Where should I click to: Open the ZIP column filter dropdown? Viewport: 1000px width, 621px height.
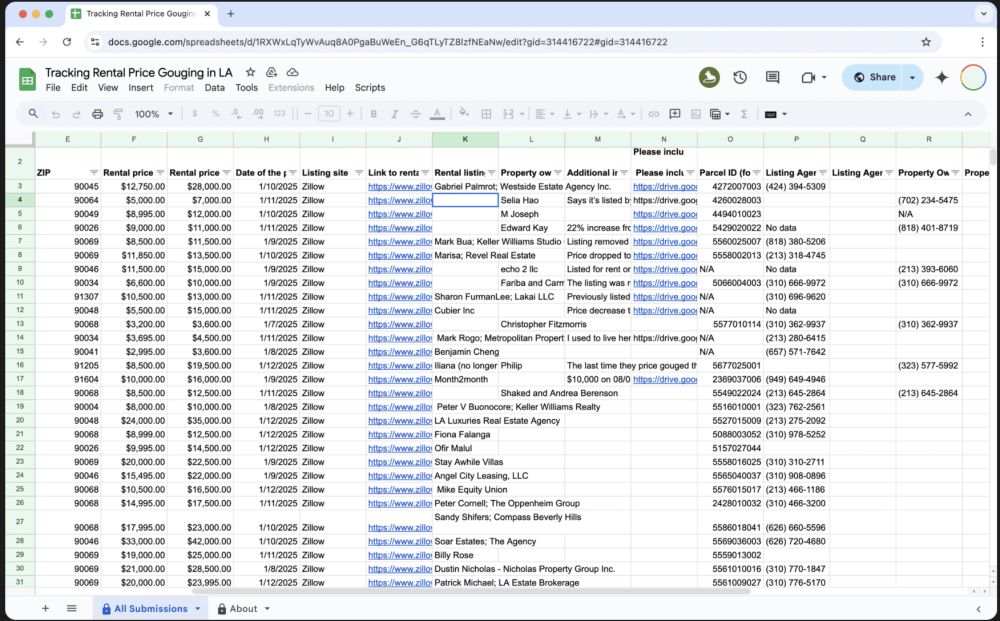94,173
